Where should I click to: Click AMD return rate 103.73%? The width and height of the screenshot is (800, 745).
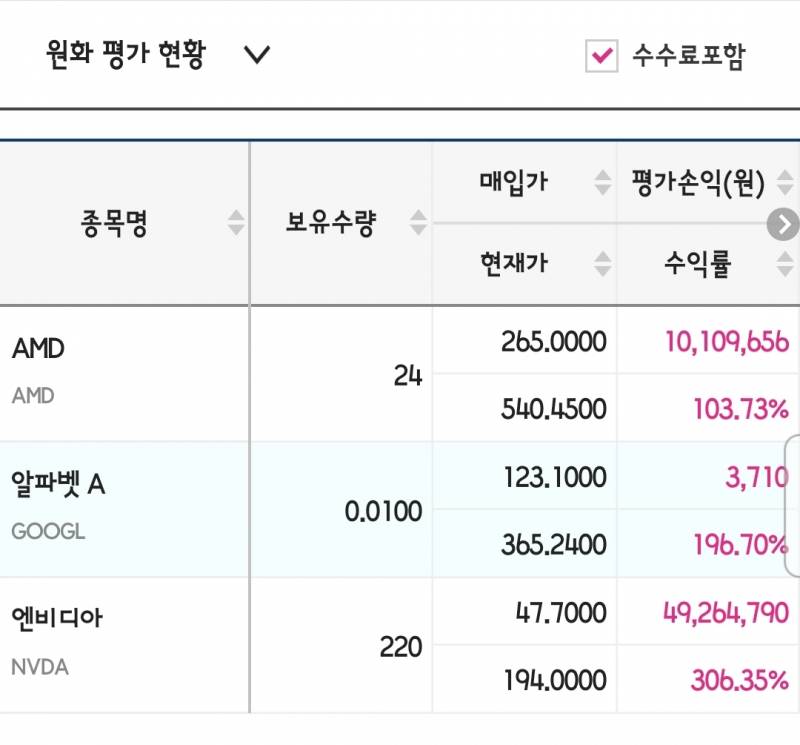coord(741,409)
